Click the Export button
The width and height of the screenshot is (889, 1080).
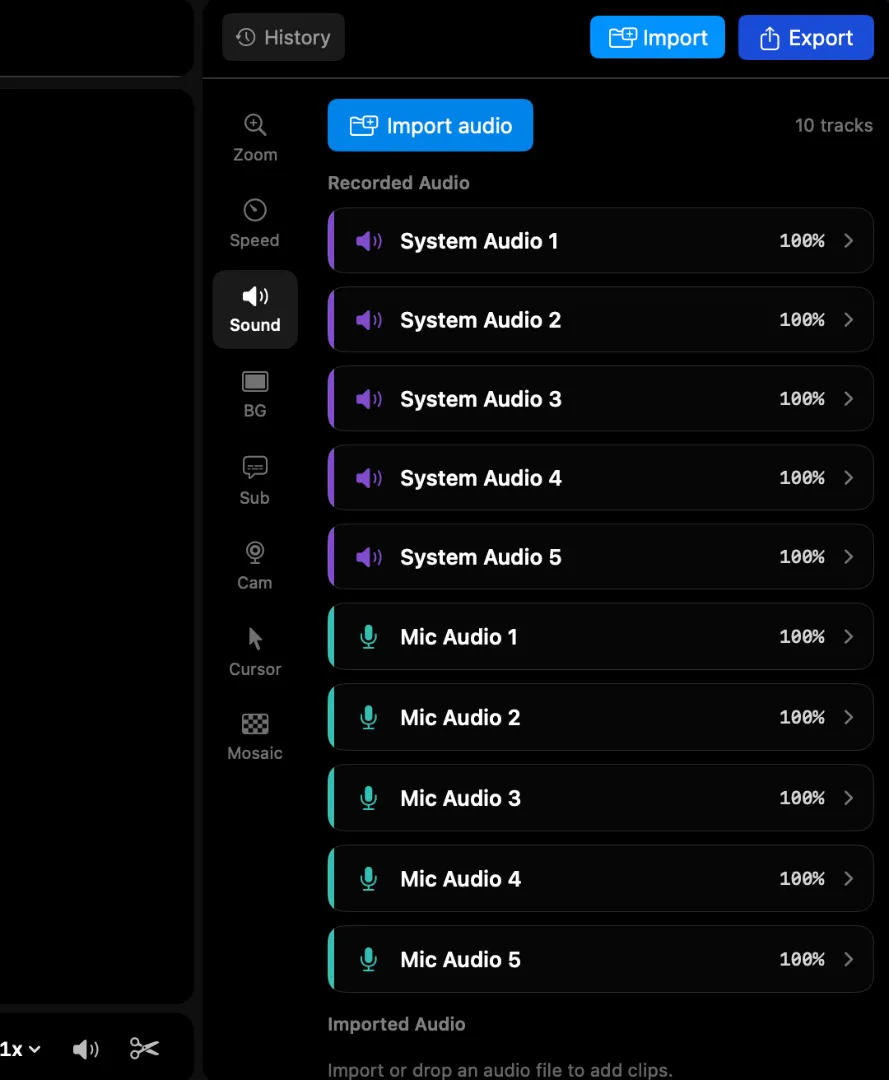[806, 37]
